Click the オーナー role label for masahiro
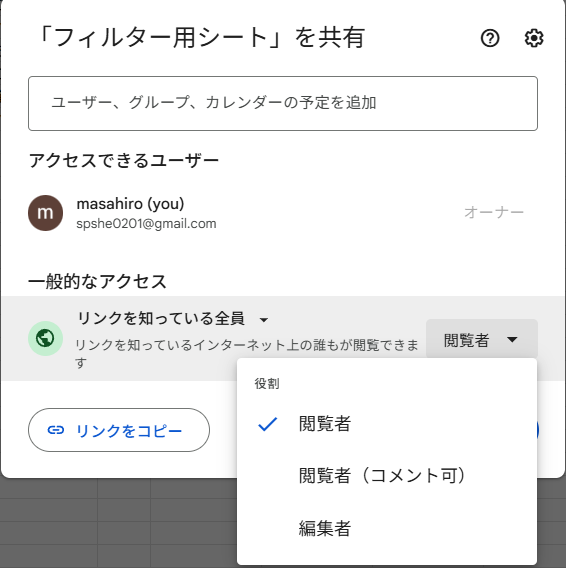 pyautogui.click(x=494, y=212)
